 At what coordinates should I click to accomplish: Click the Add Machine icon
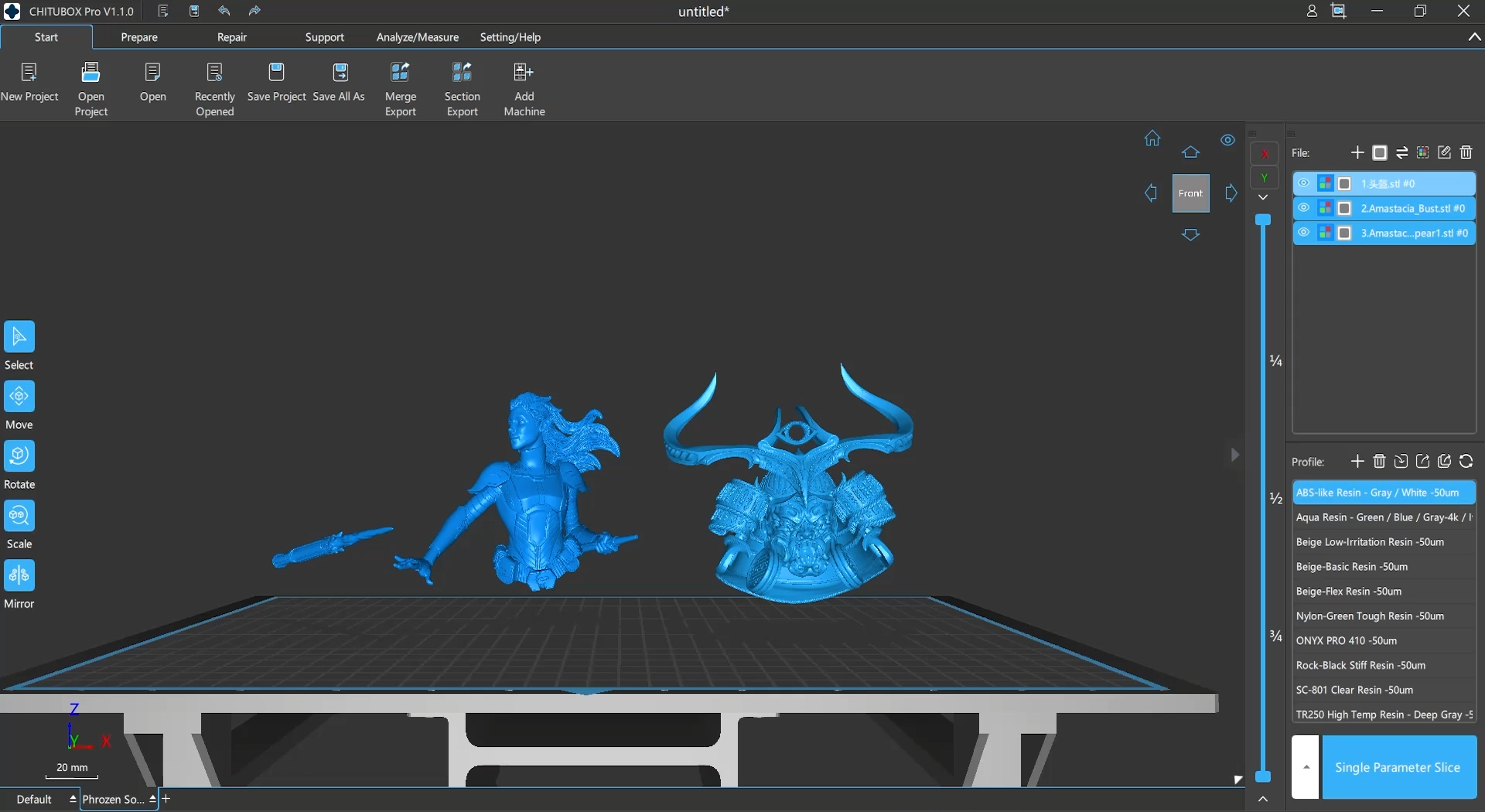[x=524, y=73]
